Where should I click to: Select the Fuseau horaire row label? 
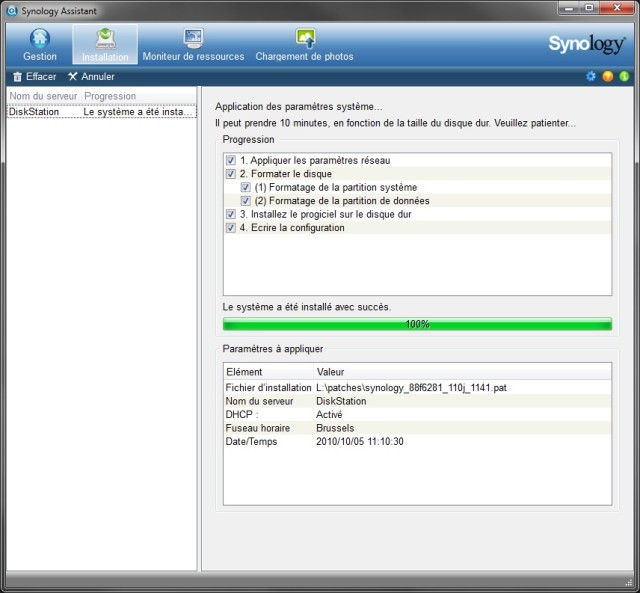[258, 428]
